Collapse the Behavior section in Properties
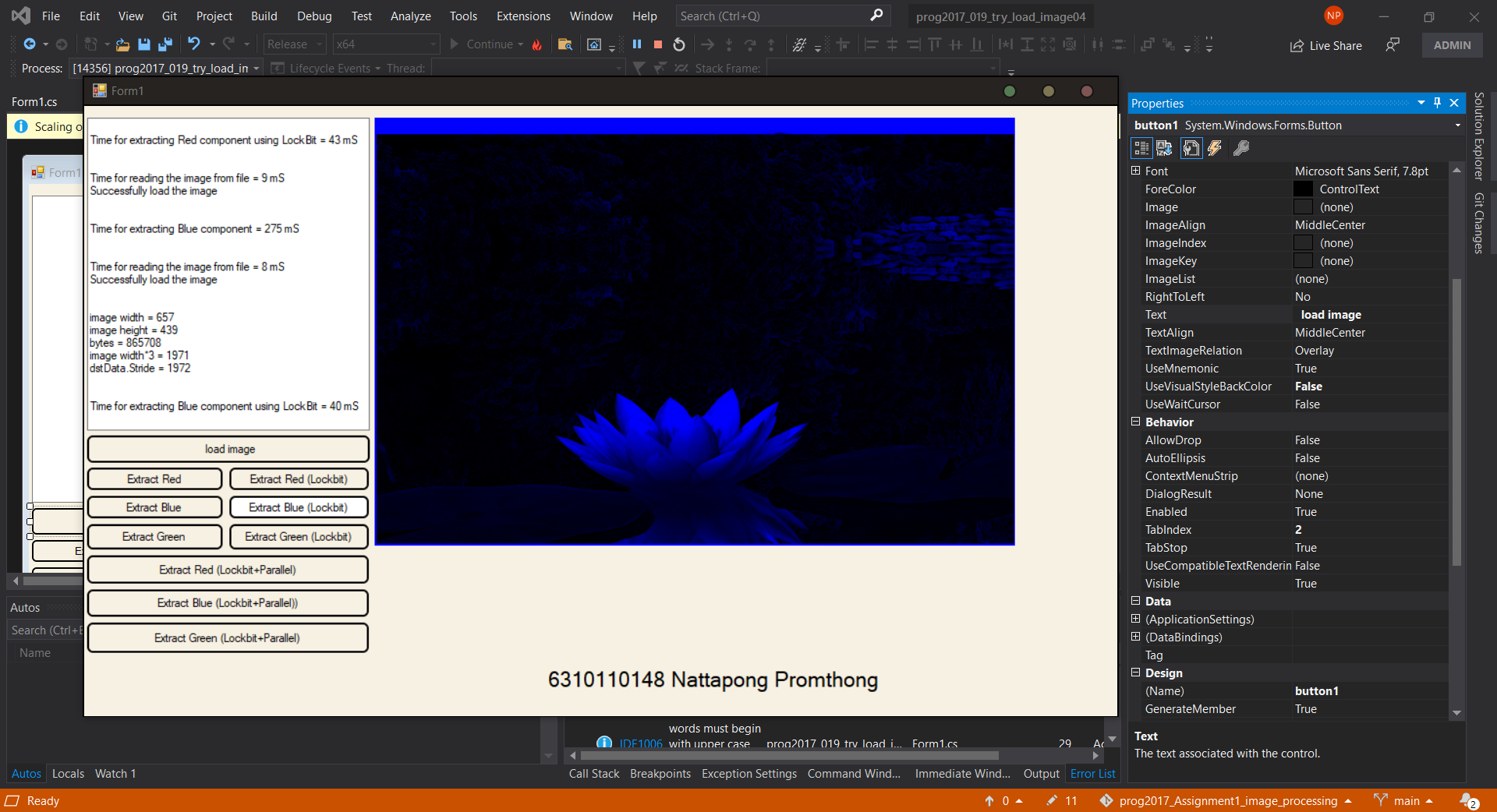The width and height of the screenshot is (1497, 812). (1135, 422)
